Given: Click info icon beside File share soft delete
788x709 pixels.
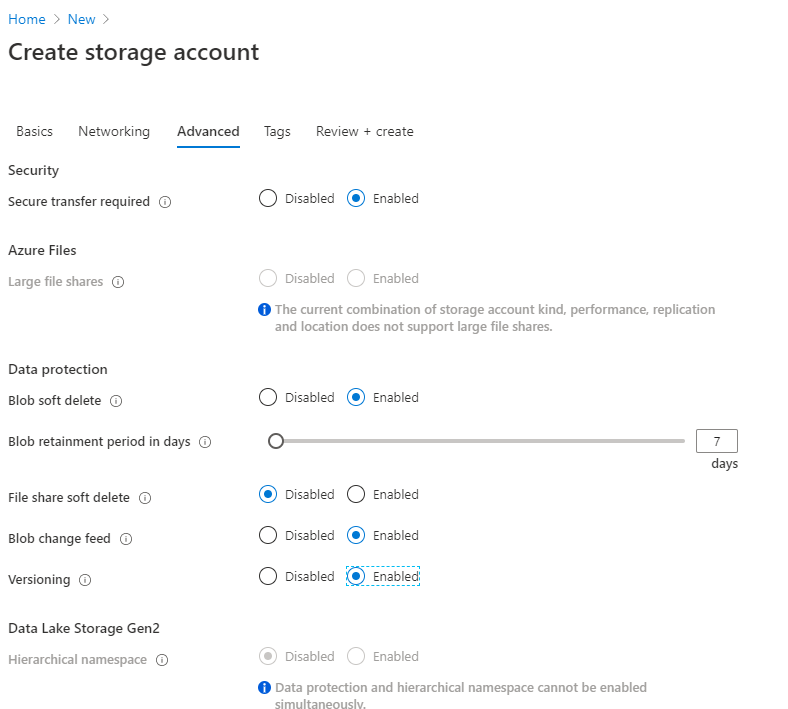Looking at the screenshot, I should tap(145, 498).
